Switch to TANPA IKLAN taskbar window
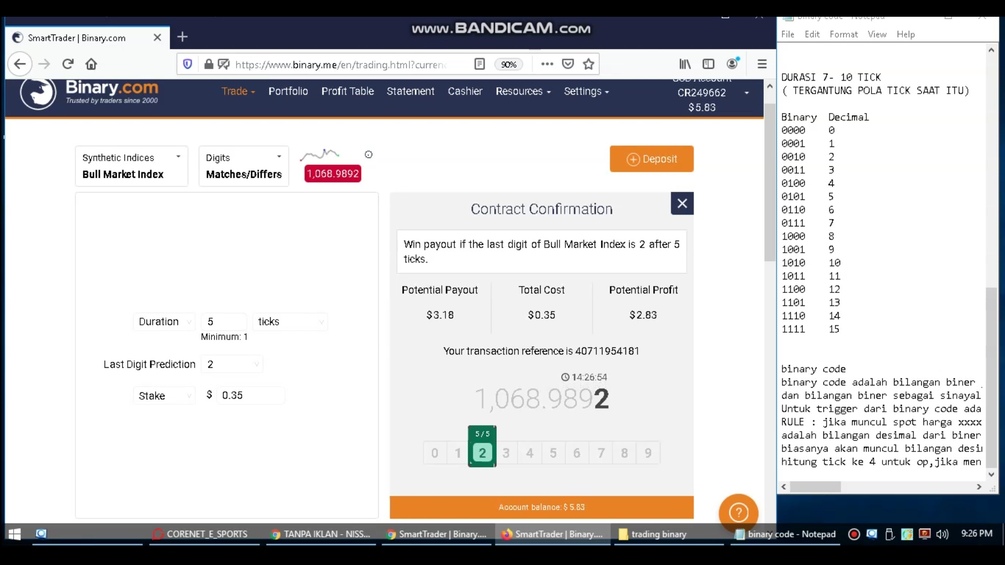This screenshot has height=565, width=1005. coord(320,534)
